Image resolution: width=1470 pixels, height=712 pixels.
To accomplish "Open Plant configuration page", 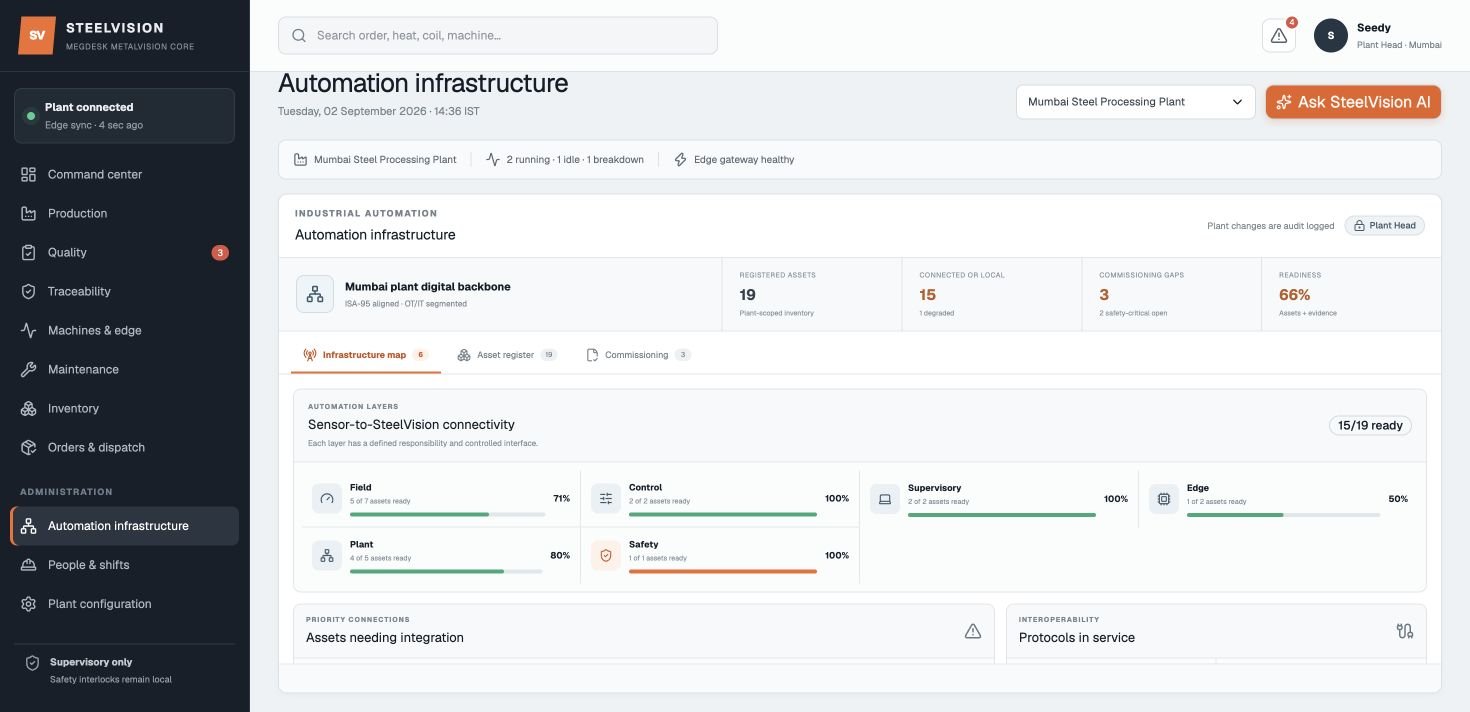I will coord(125,604).
